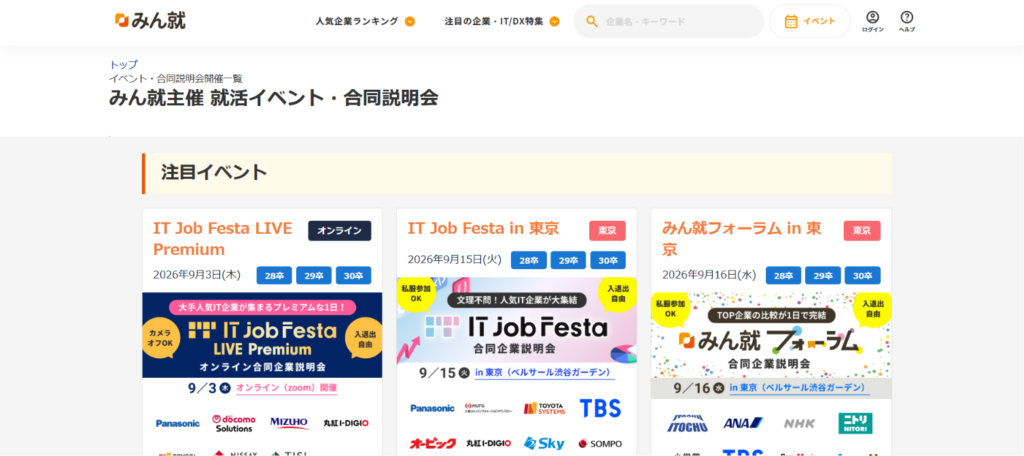Image resolution: width=1024 pixels, height=456 pixels.
Task: Click the オービック logo
Action: pyautogui.click(x=432, y=444)
